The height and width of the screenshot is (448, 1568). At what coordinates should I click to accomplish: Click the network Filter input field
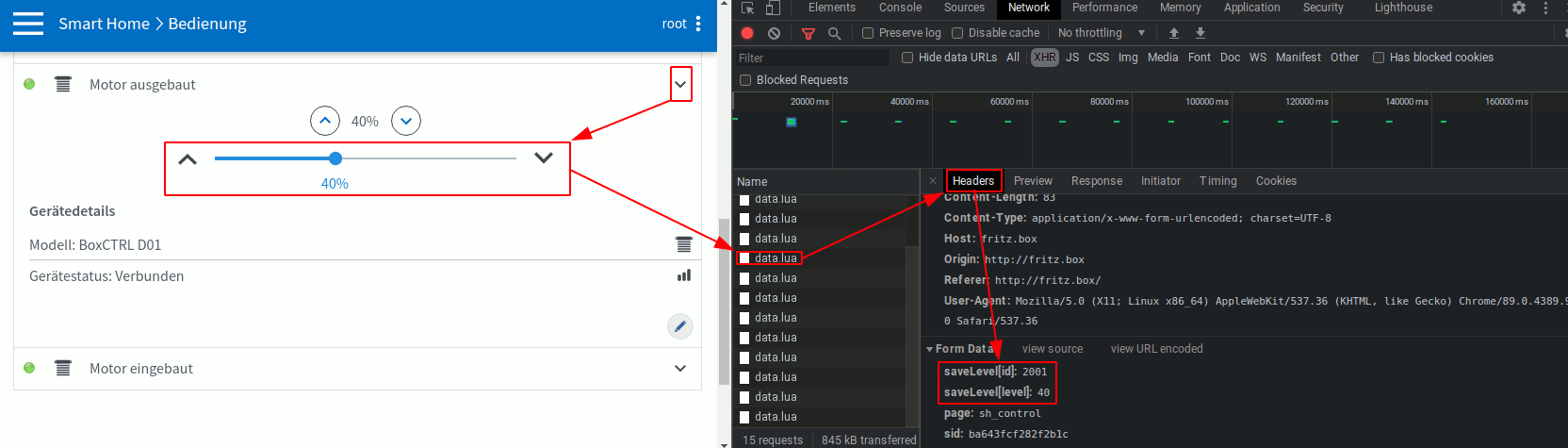[812, 58]
